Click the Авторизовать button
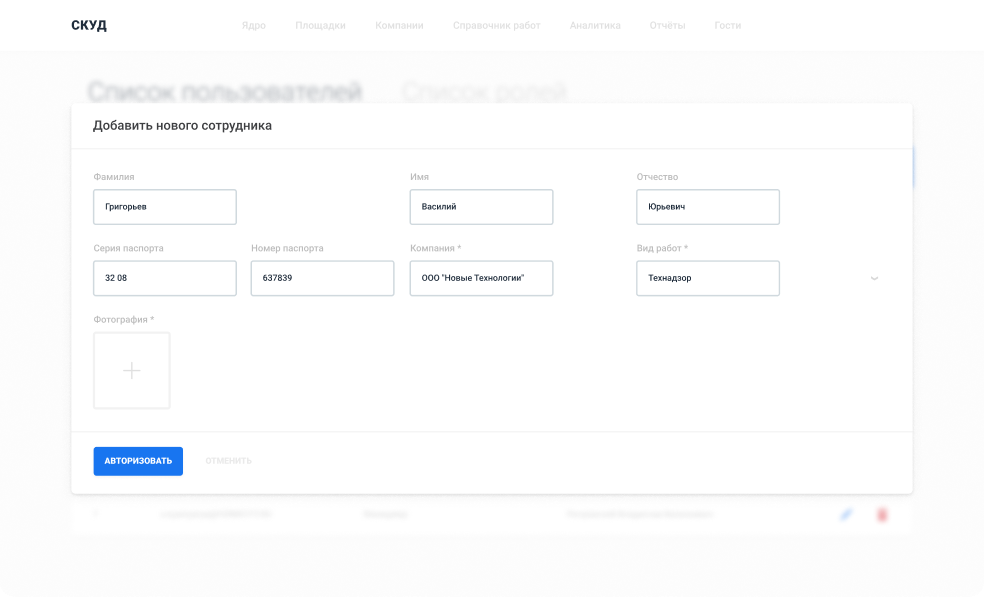The width and height of the screenshot is (984, 598). [138, 461]
